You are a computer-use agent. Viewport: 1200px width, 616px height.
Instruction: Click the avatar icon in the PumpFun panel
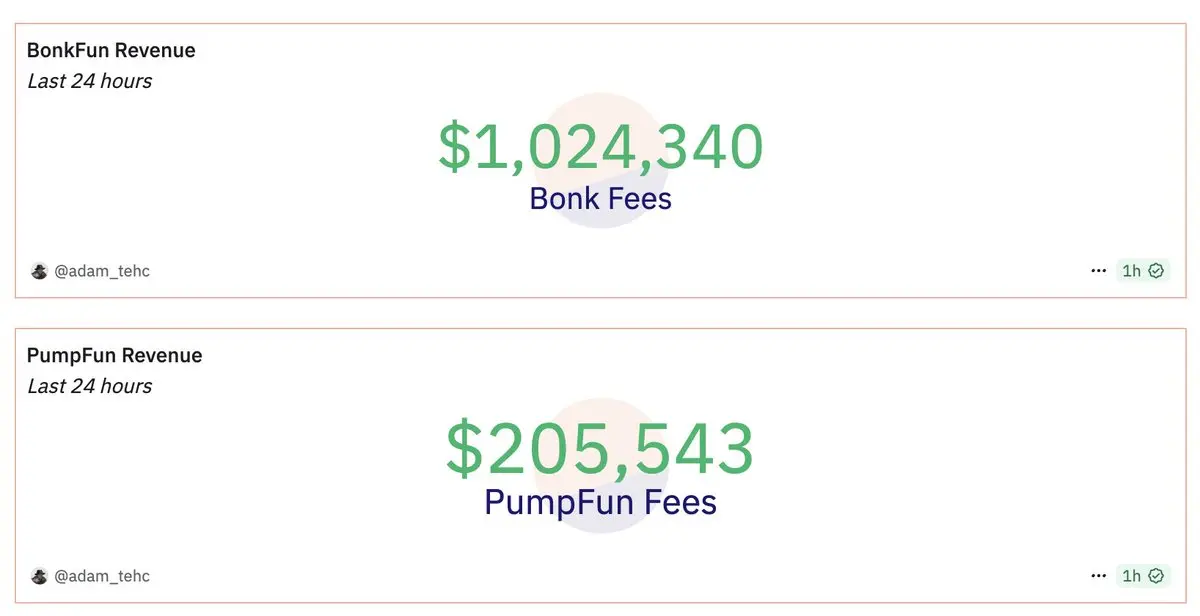[39, 576]
